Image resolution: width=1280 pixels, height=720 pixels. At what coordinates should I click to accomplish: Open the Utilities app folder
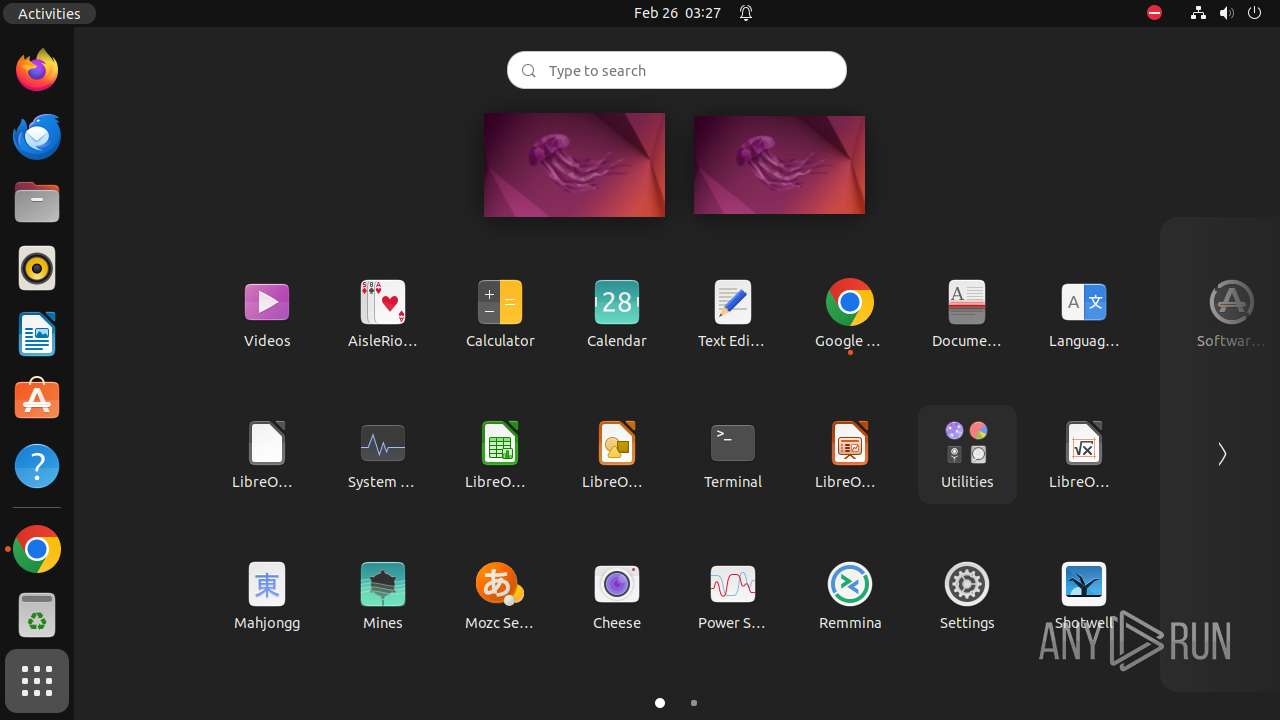(x=967, y=455)
